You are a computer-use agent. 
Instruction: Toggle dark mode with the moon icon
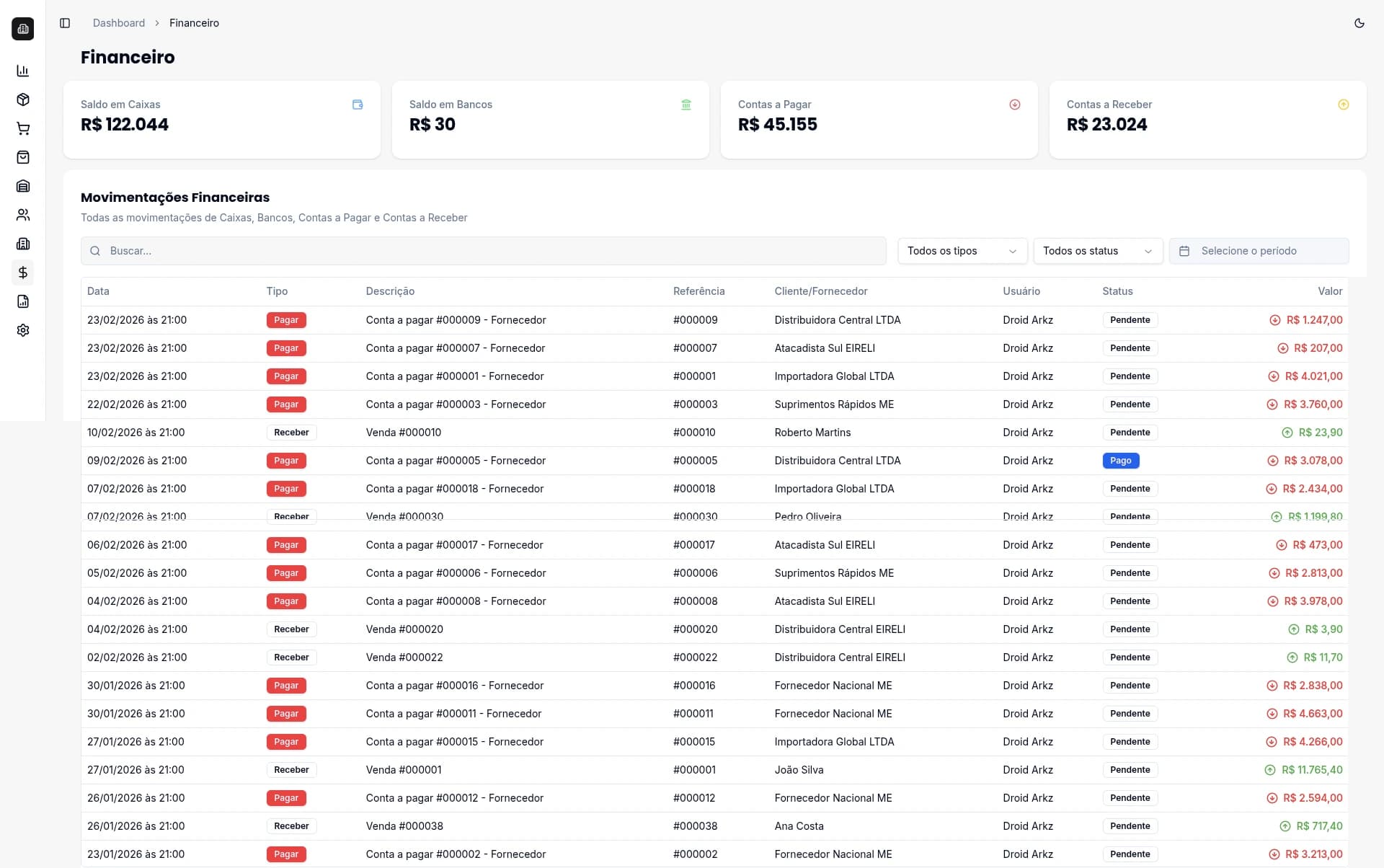(x=1359, y=23)
